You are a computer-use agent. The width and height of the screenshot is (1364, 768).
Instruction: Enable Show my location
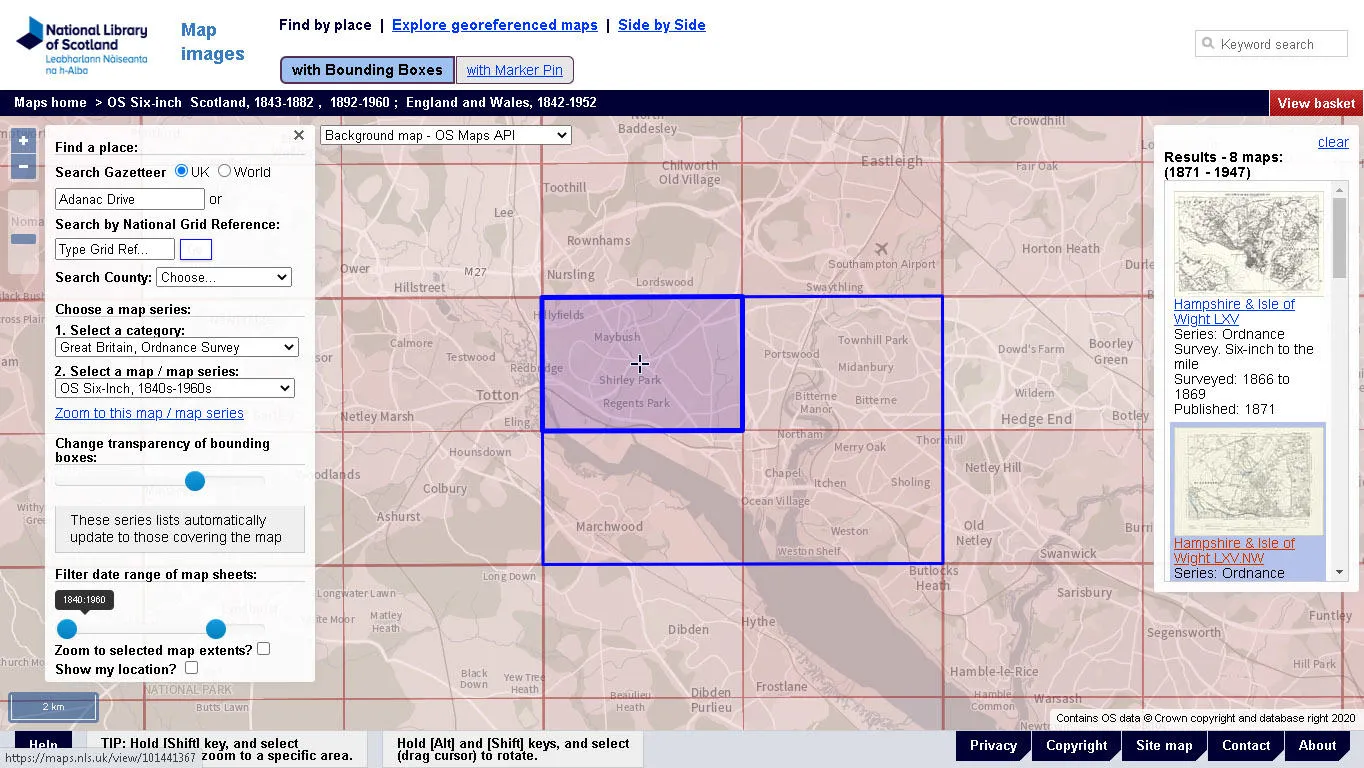click(190, 667)
